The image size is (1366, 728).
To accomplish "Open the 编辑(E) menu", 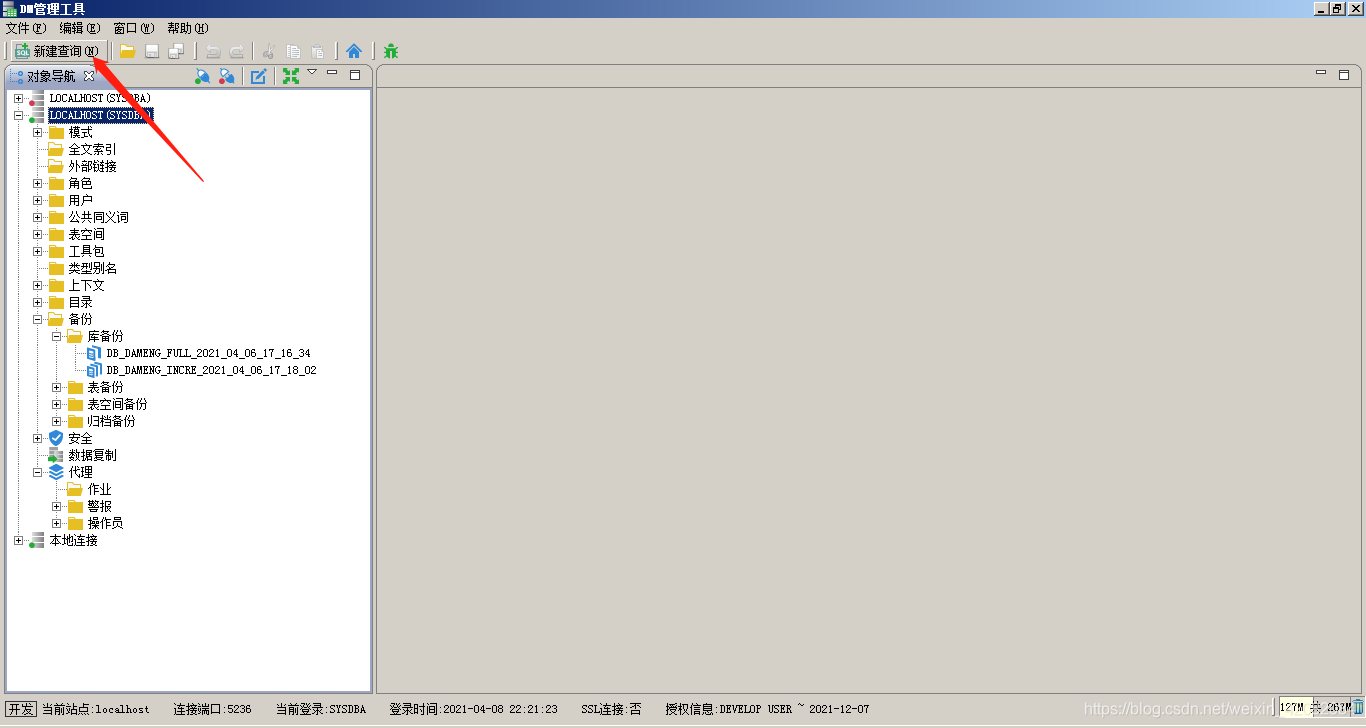I will pyautogui.click(x=80, y=28).
